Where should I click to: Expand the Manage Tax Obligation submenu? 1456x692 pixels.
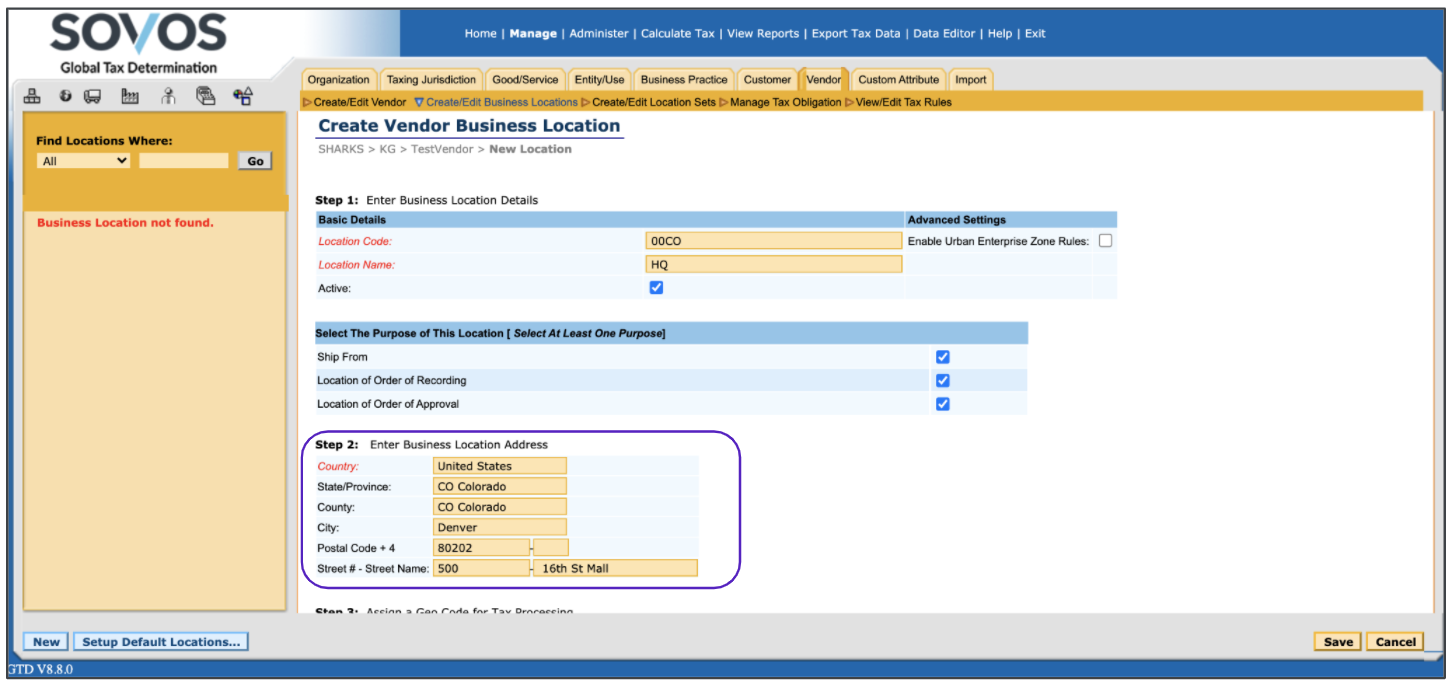[x=784, y=102]
